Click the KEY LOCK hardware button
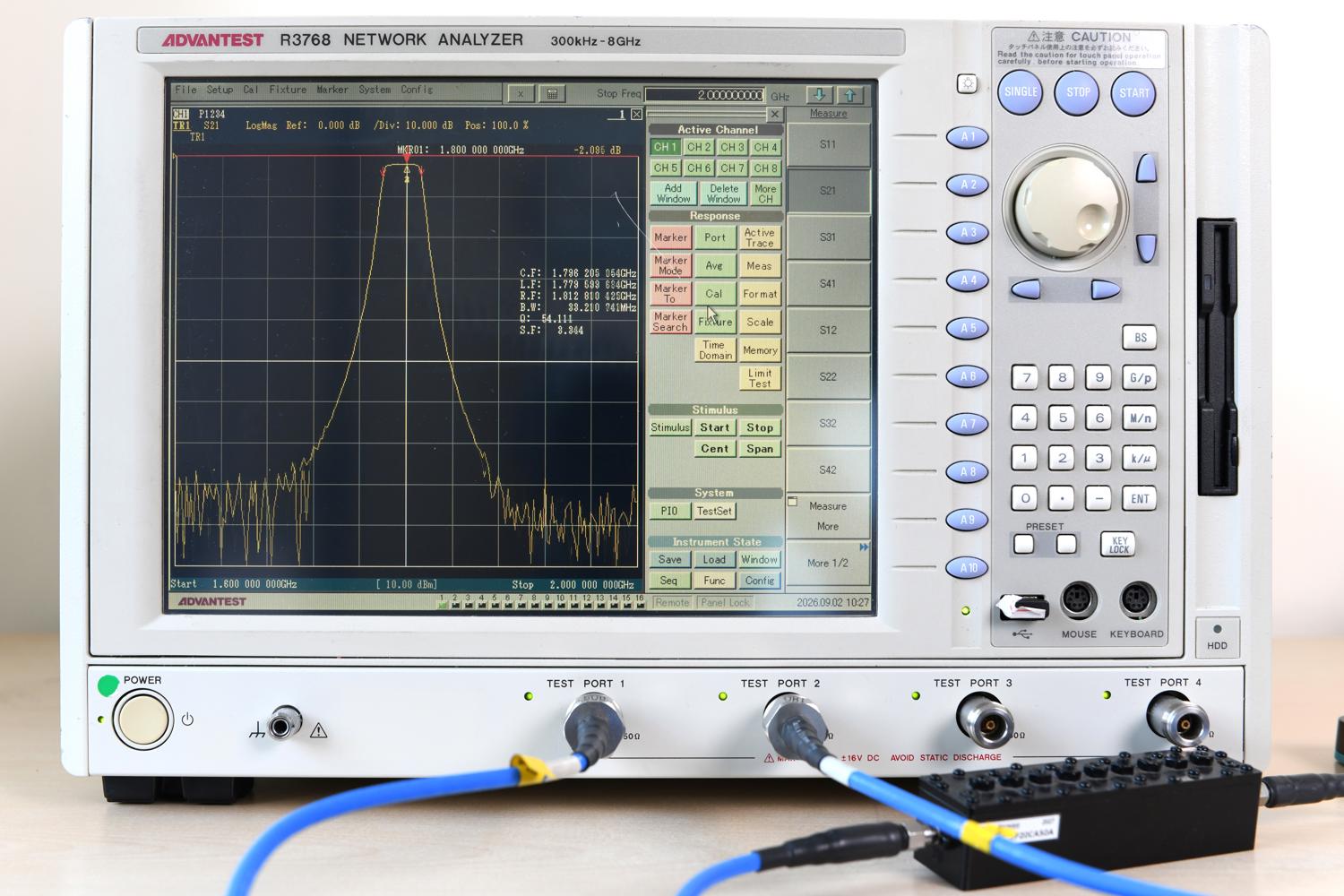Image resolution: width=1344 pixels, height=896 pixels. tap(1119, 544)
